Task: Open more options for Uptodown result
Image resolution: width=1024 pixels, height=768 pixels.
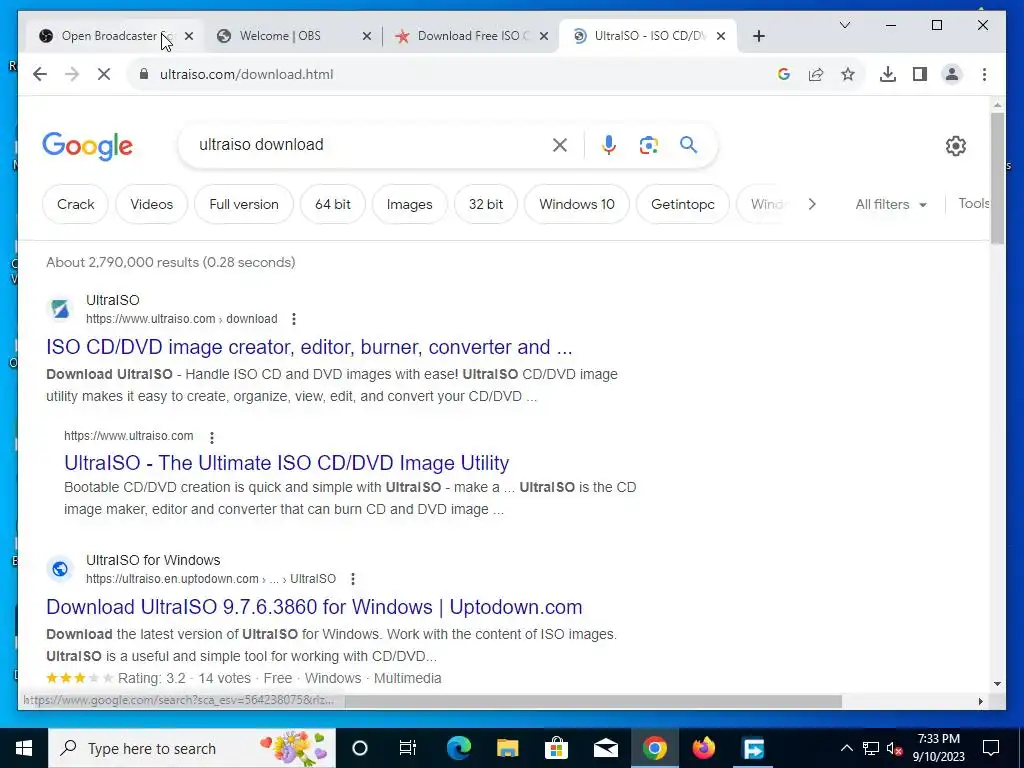Action: 353,579
